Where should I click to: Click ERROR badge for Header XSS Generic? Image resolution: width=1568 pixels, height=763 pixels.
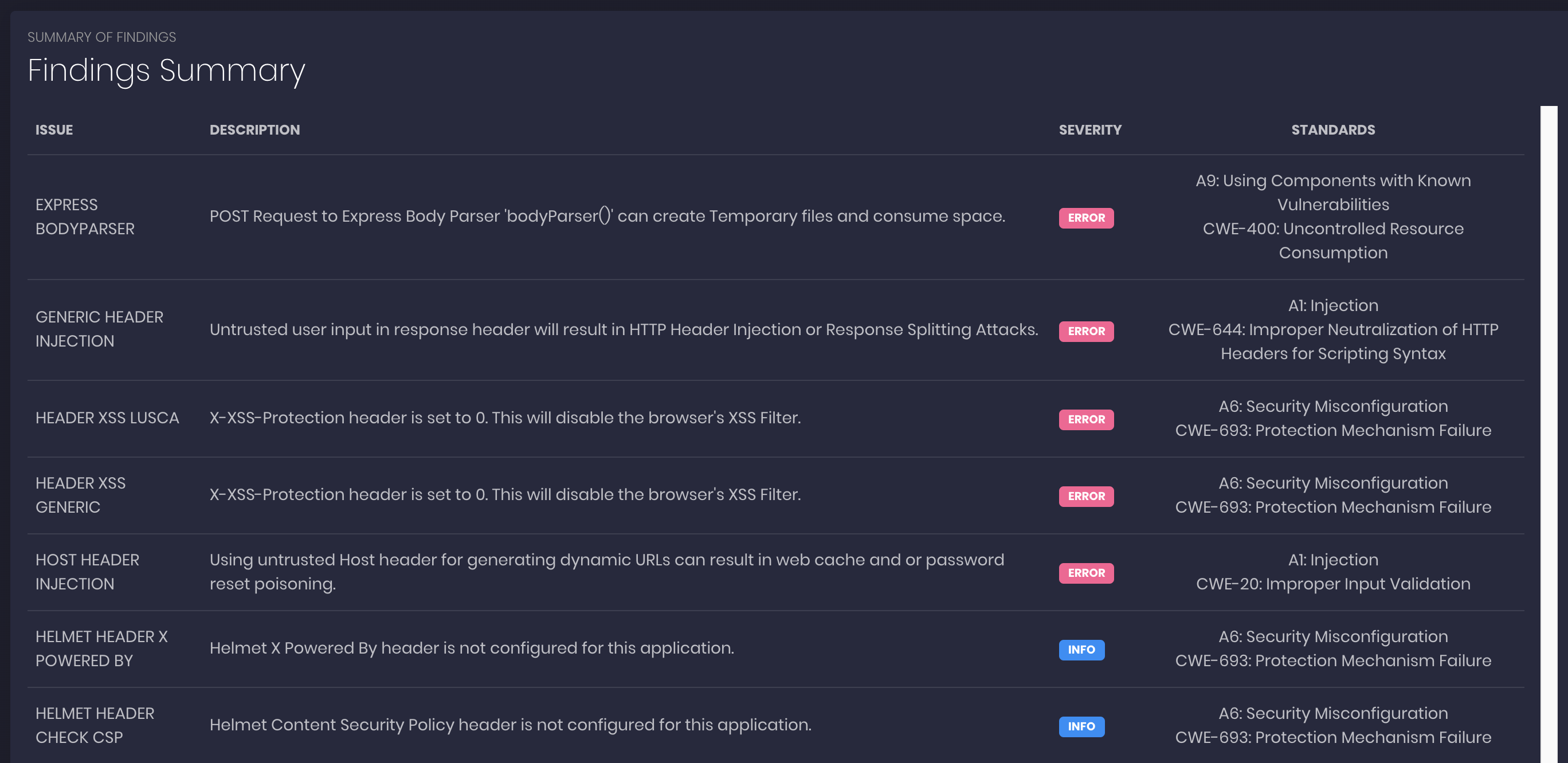(1086, 496)
